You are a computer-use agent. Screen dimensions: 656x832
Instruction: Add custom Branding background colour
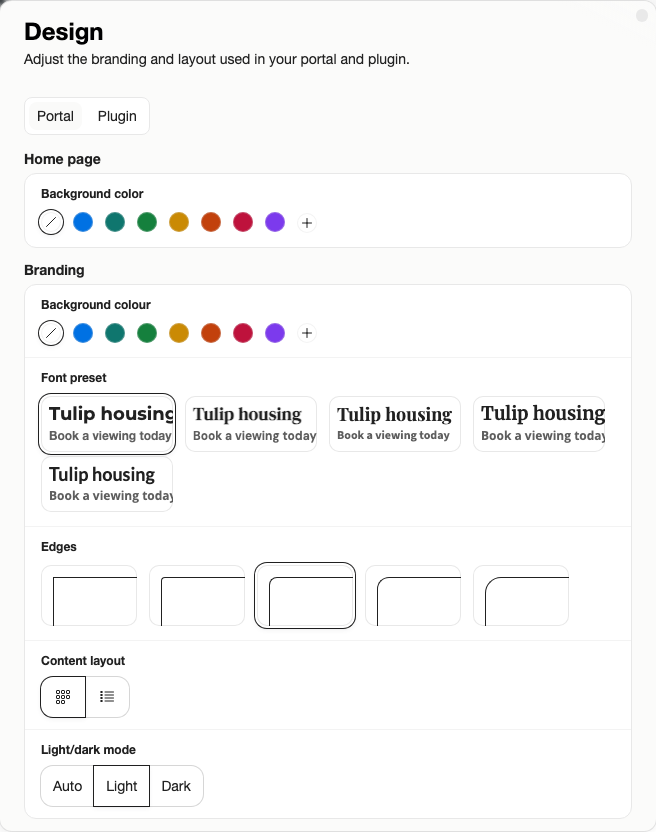coord(307,333)
